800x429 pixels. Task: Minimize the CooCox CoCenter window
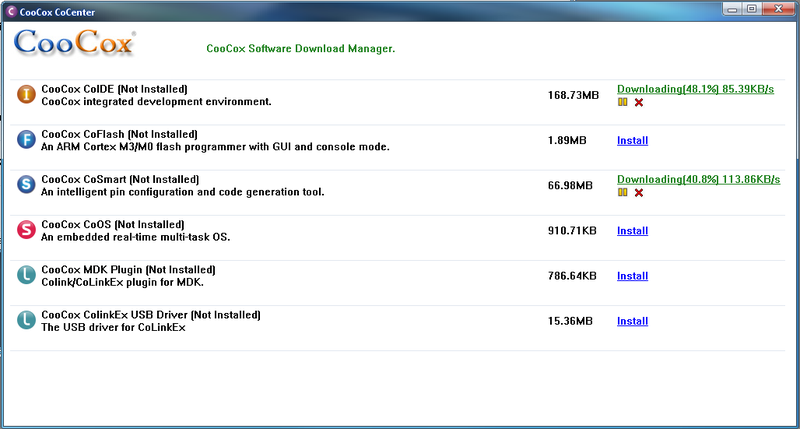732,9
